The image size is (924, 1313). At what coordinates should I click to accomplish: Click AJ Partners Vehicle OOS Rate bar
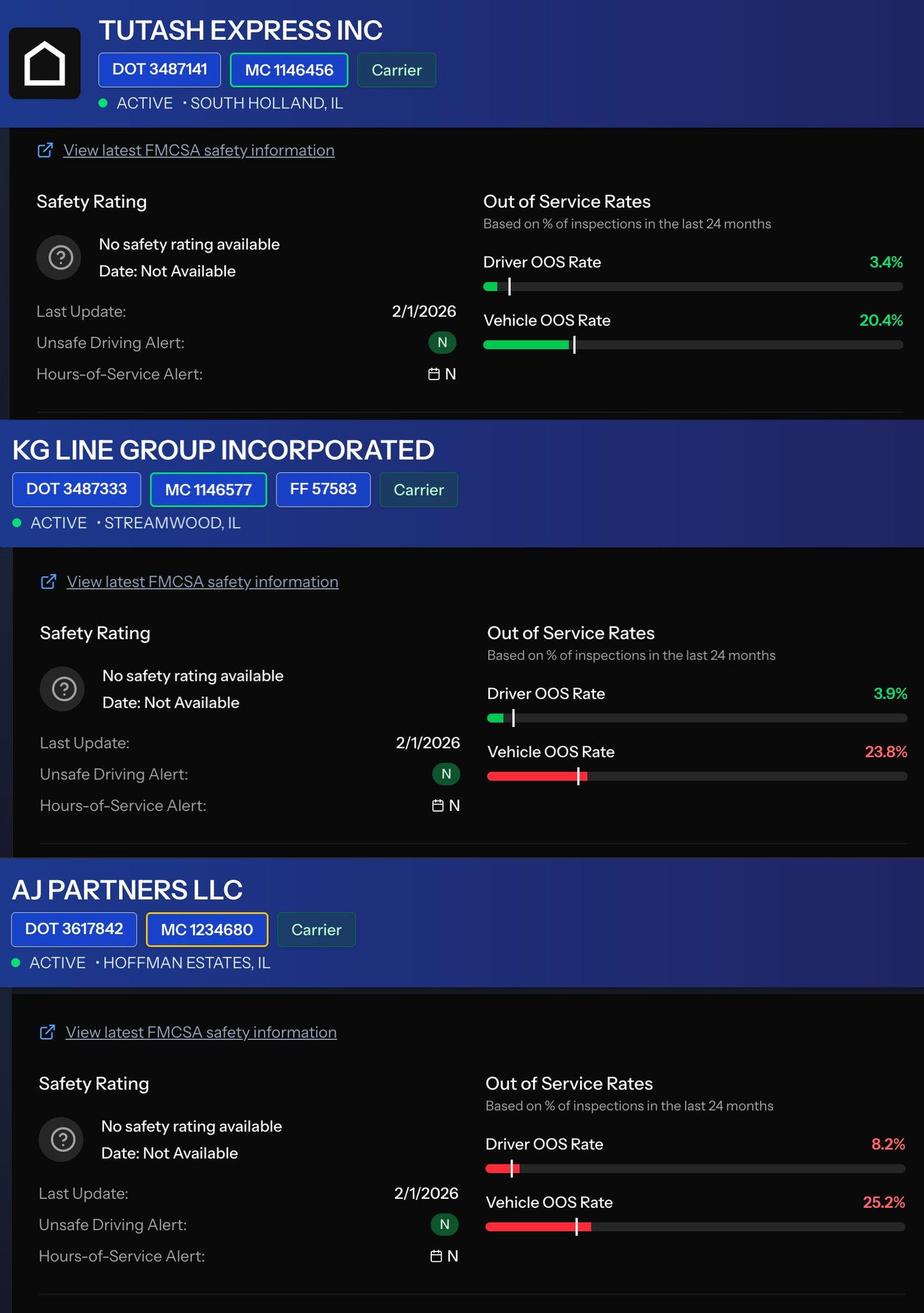[x=695, y=1227]
